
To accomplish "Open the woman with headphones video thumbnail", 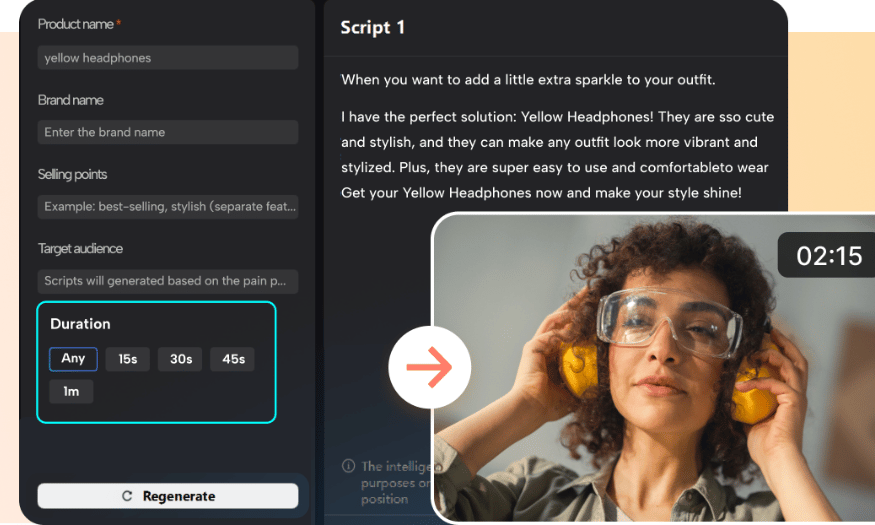I will 654,368.
